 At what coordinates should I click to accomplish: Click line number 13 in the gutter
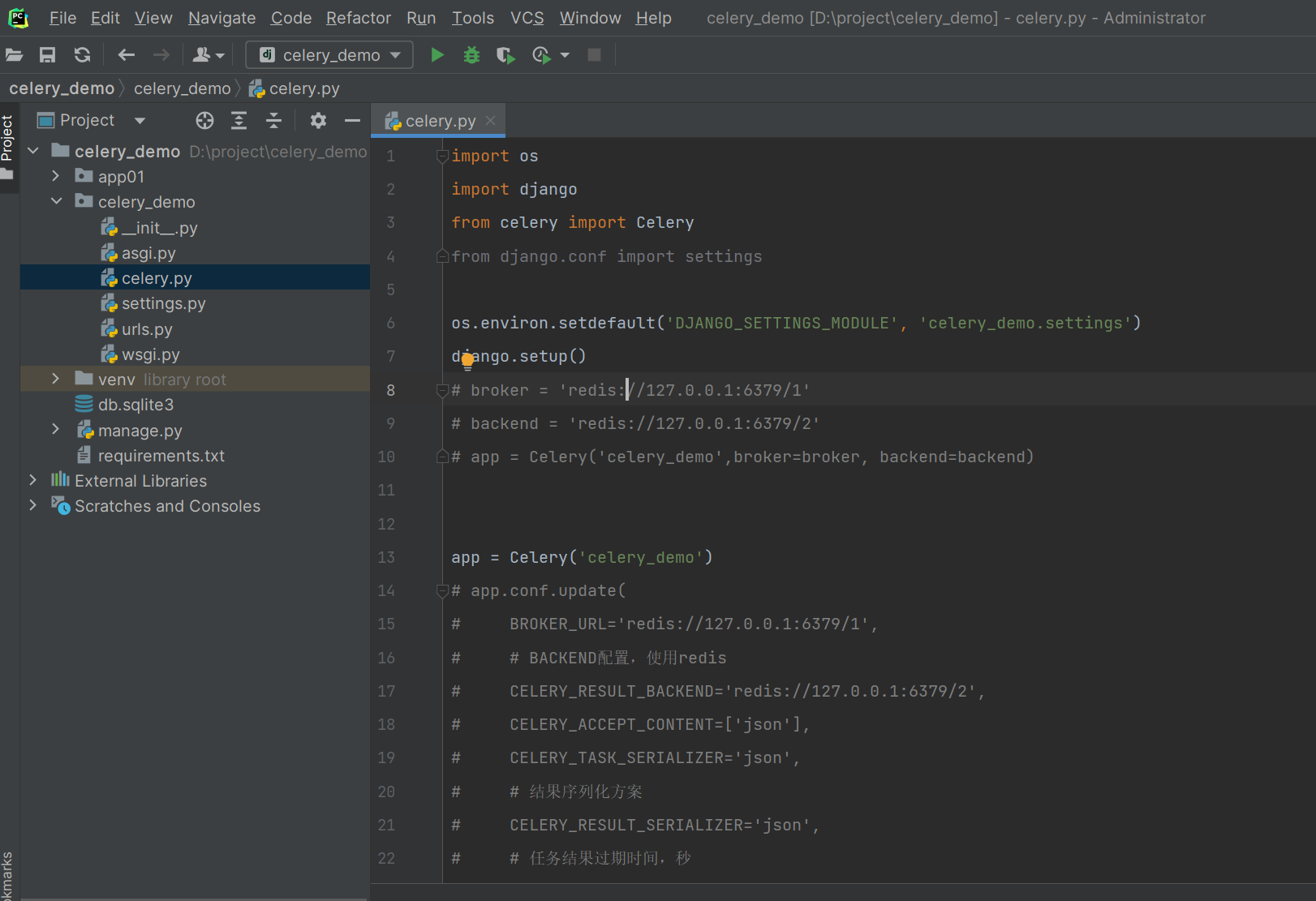point(387,557)
